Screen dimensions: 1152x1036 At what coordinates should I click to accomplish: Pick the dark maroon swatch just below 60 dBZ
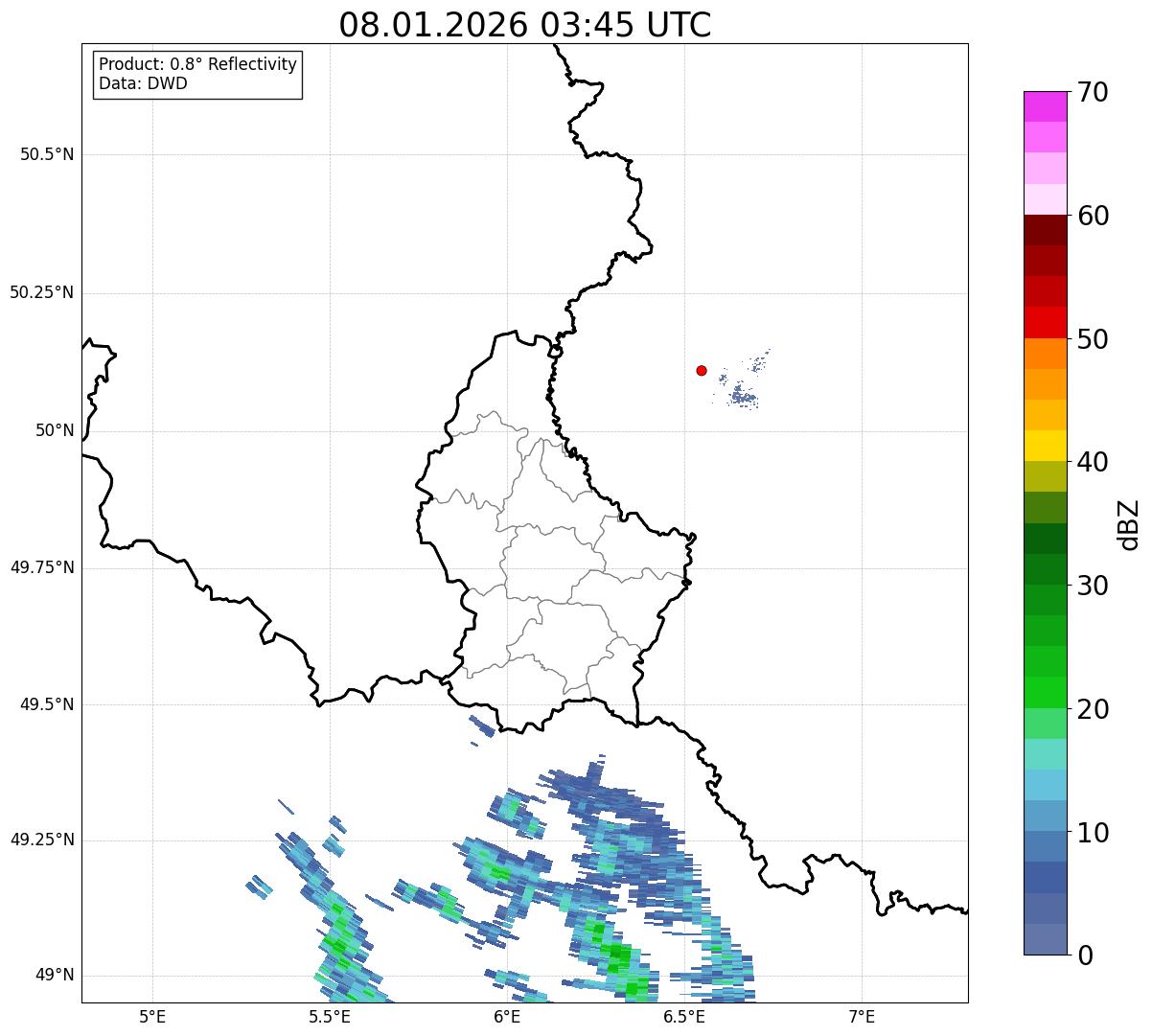coord(1045,230)
